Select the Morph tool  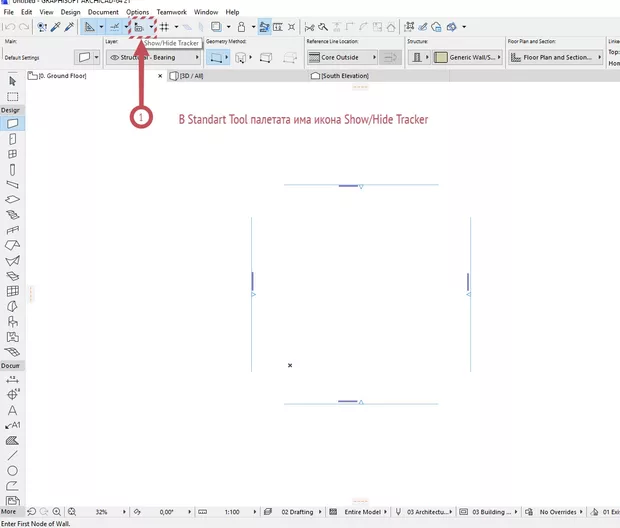pyautogui.click(x=12, y=307)
